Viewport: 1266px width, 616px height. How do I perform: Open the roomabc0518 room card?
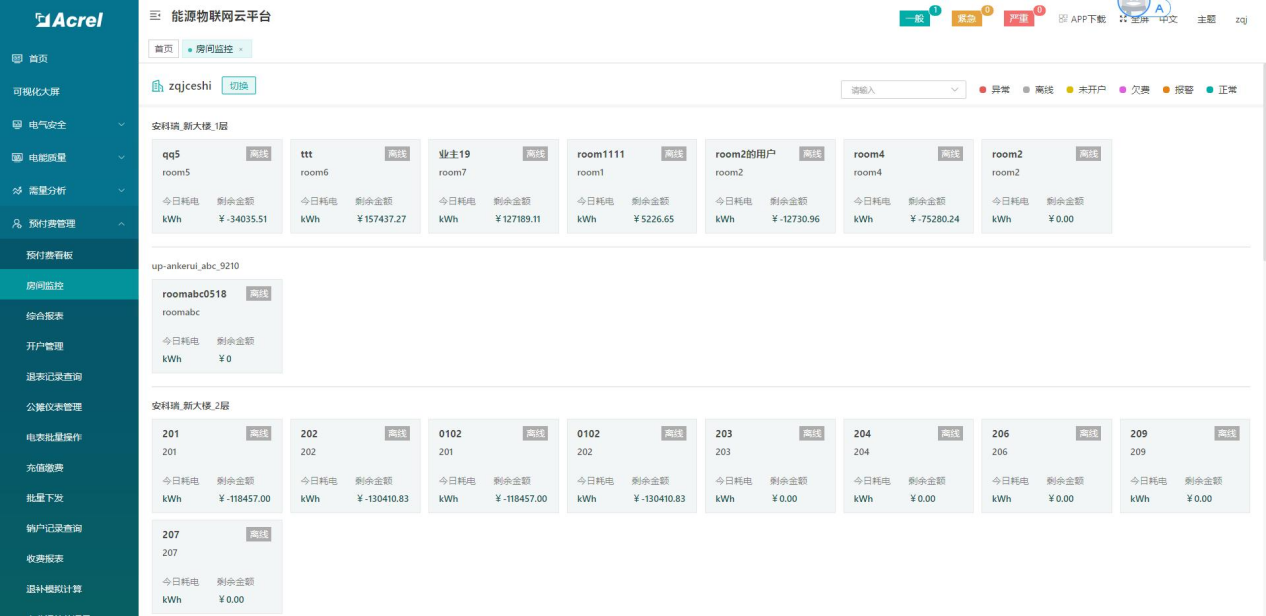coord(217,326)
